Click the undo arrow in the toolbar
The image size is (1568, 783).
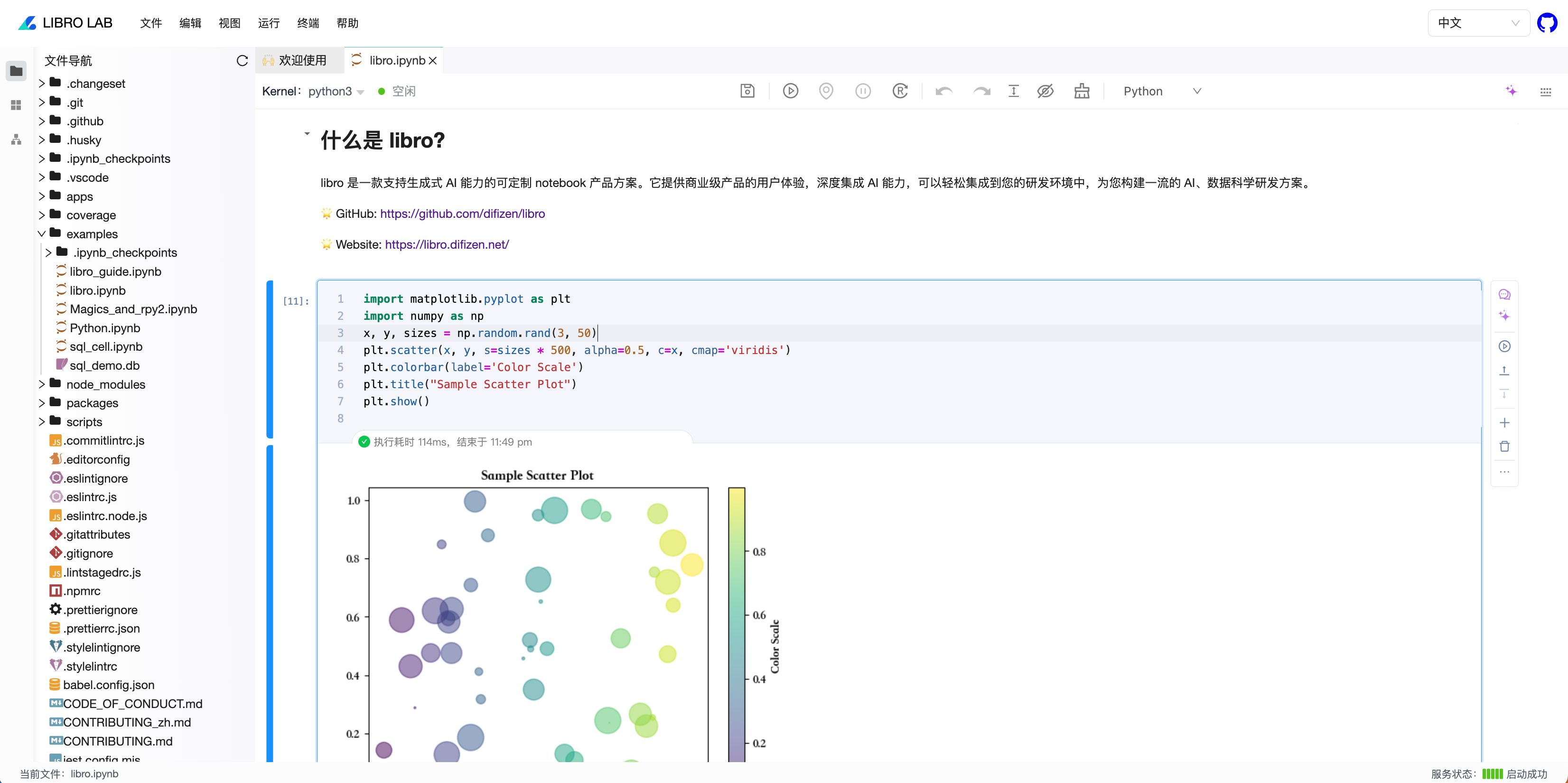click(943, 91)
